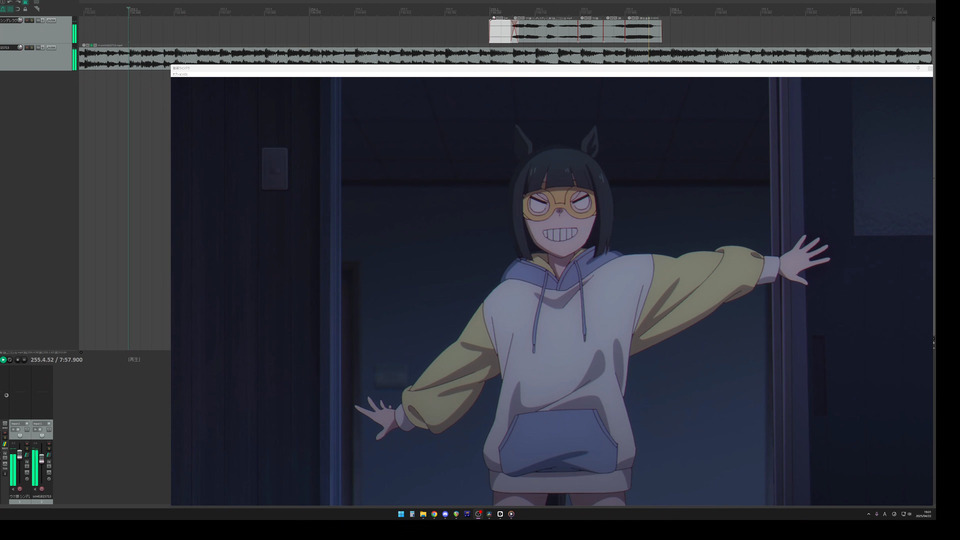The height and width of the screenshot is (540, 960).
Task: Click the pan knob on first mixer strip
Action: tap(20, 435)
